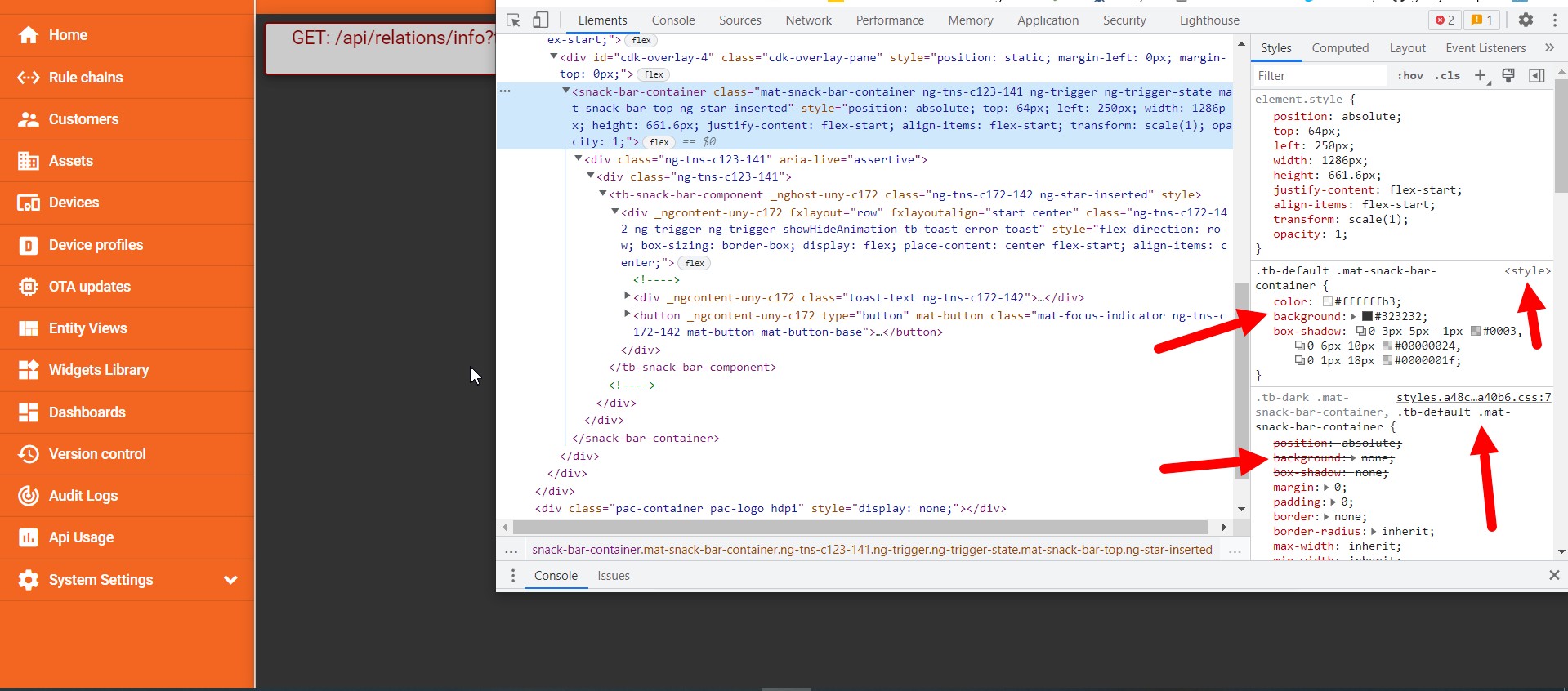Click the Api Usage chart icon
This screenshot has width=1568, height=691.
(x=29, y=537)
